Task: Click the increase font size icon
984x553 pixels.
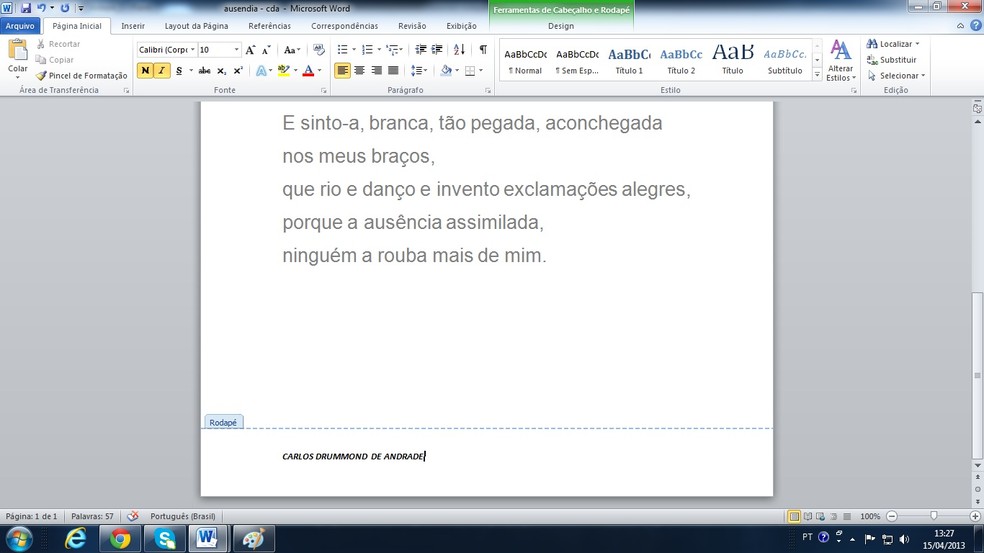Action: (x=251, y=49)
